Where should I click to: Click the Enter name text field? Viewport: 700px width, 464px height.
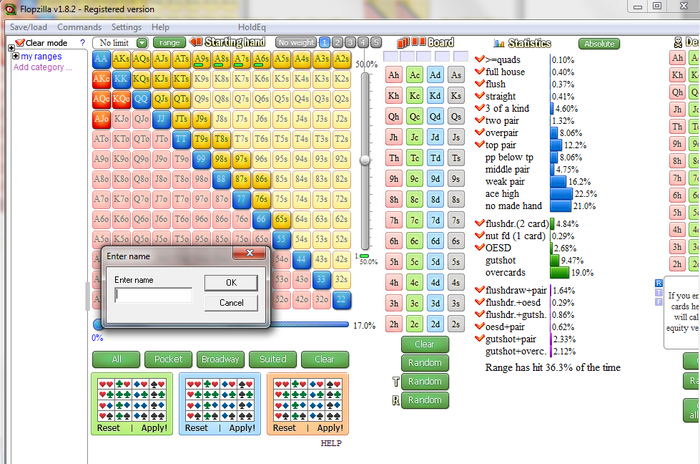click(154, 295)
